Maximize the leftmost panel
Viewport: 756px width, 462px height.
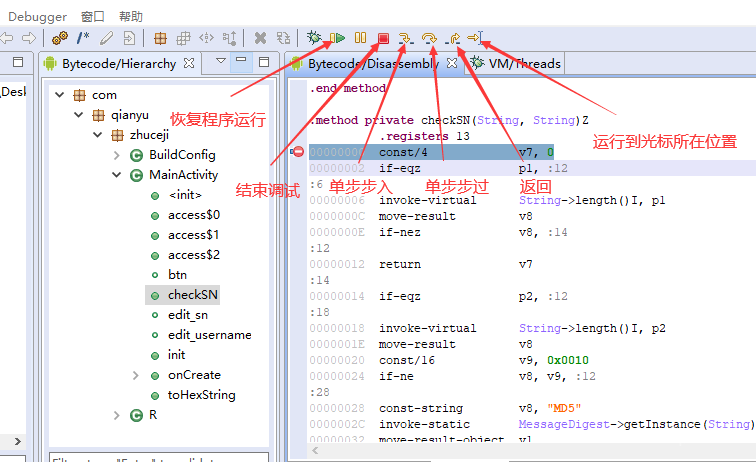(18, 62)
